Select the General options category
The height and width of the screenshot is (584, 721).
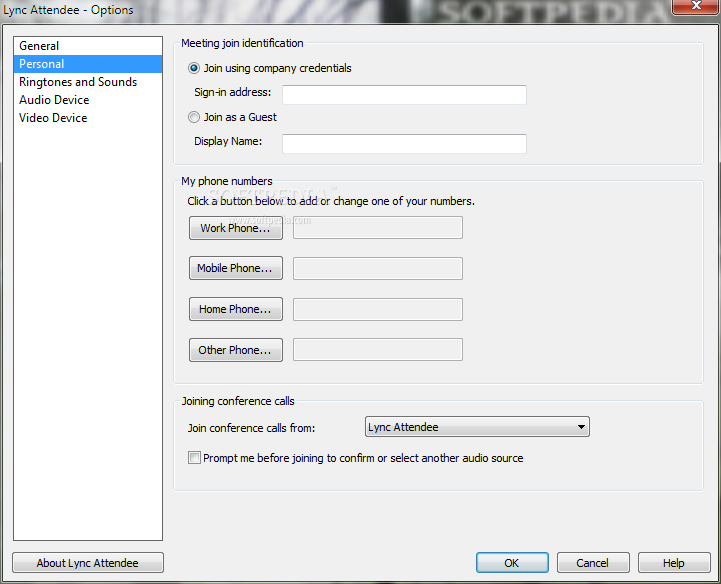[x=88, y=46]
